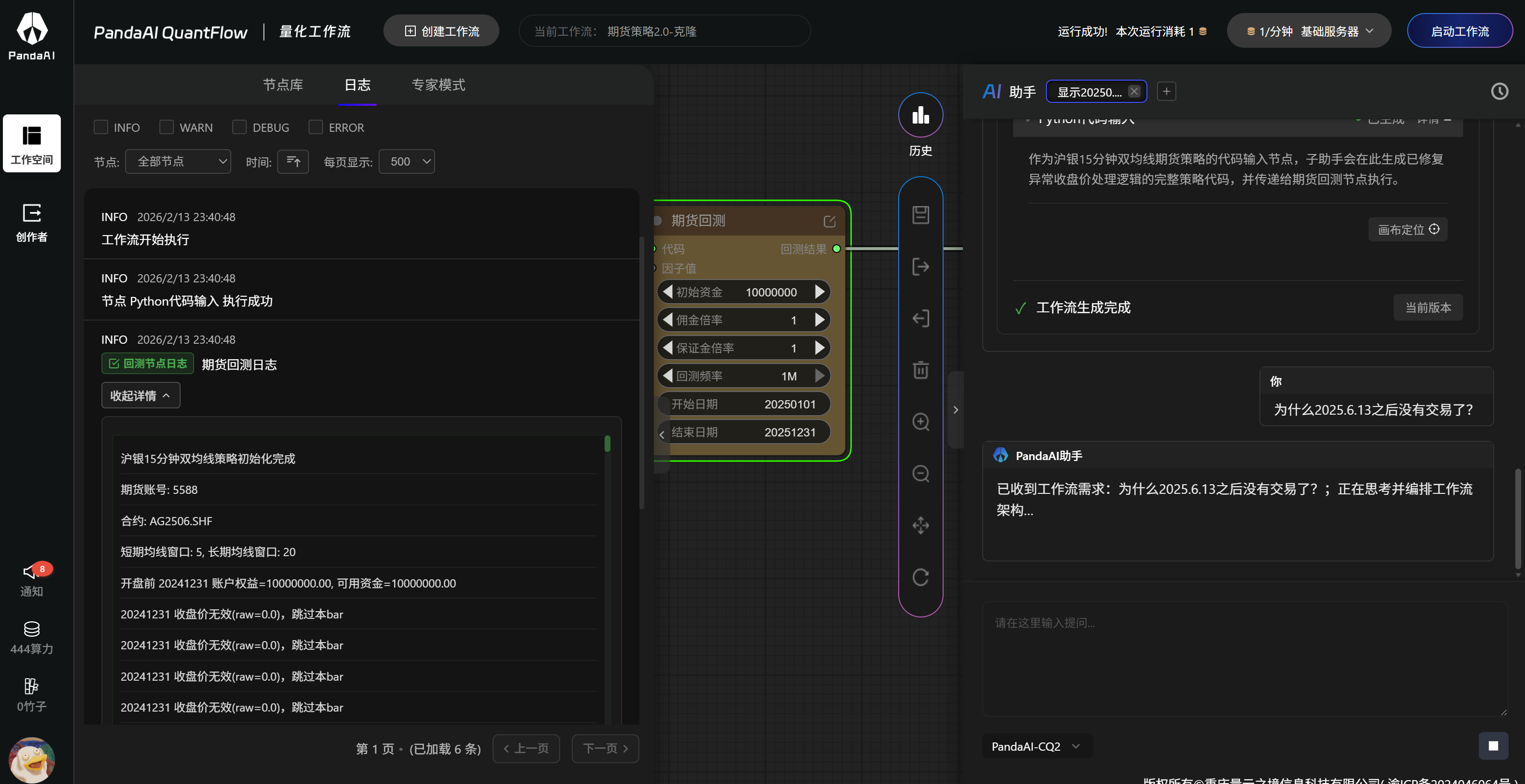Image resolution: width=1525 pixels, height=784 pixels.
Task: Click the 回测节点日志 tag
Action: point(148,364)
